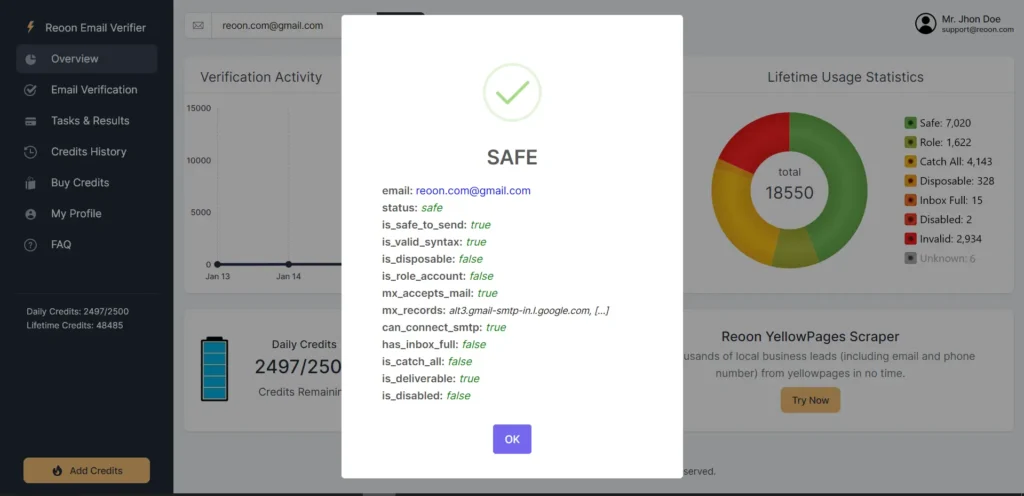Open the Email Verification menu item
Image resolution: width=1024 pixels, height=496 pixels.
coord(94,90)
